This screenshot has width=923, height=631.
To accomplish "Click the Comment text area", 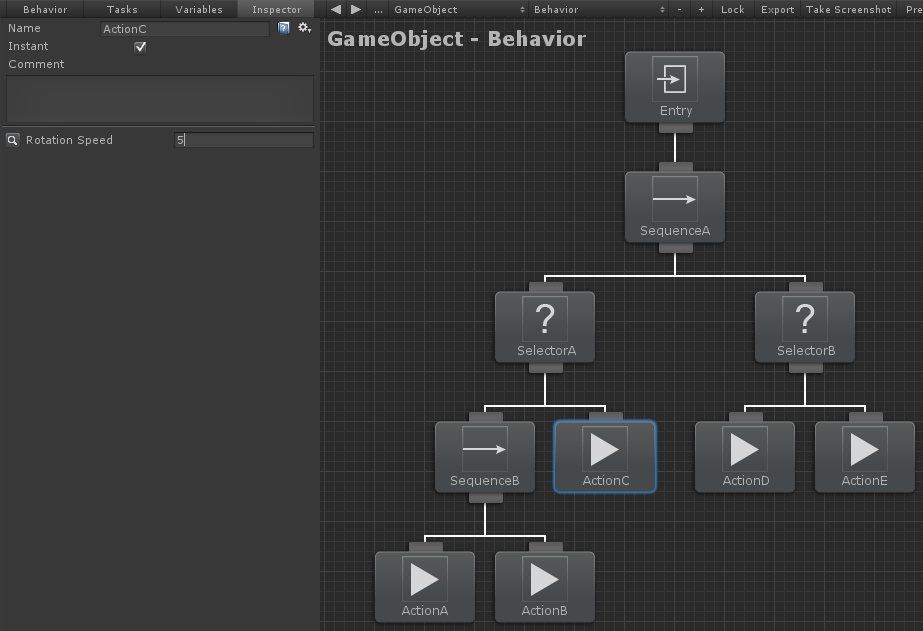I will pos(160,99).
